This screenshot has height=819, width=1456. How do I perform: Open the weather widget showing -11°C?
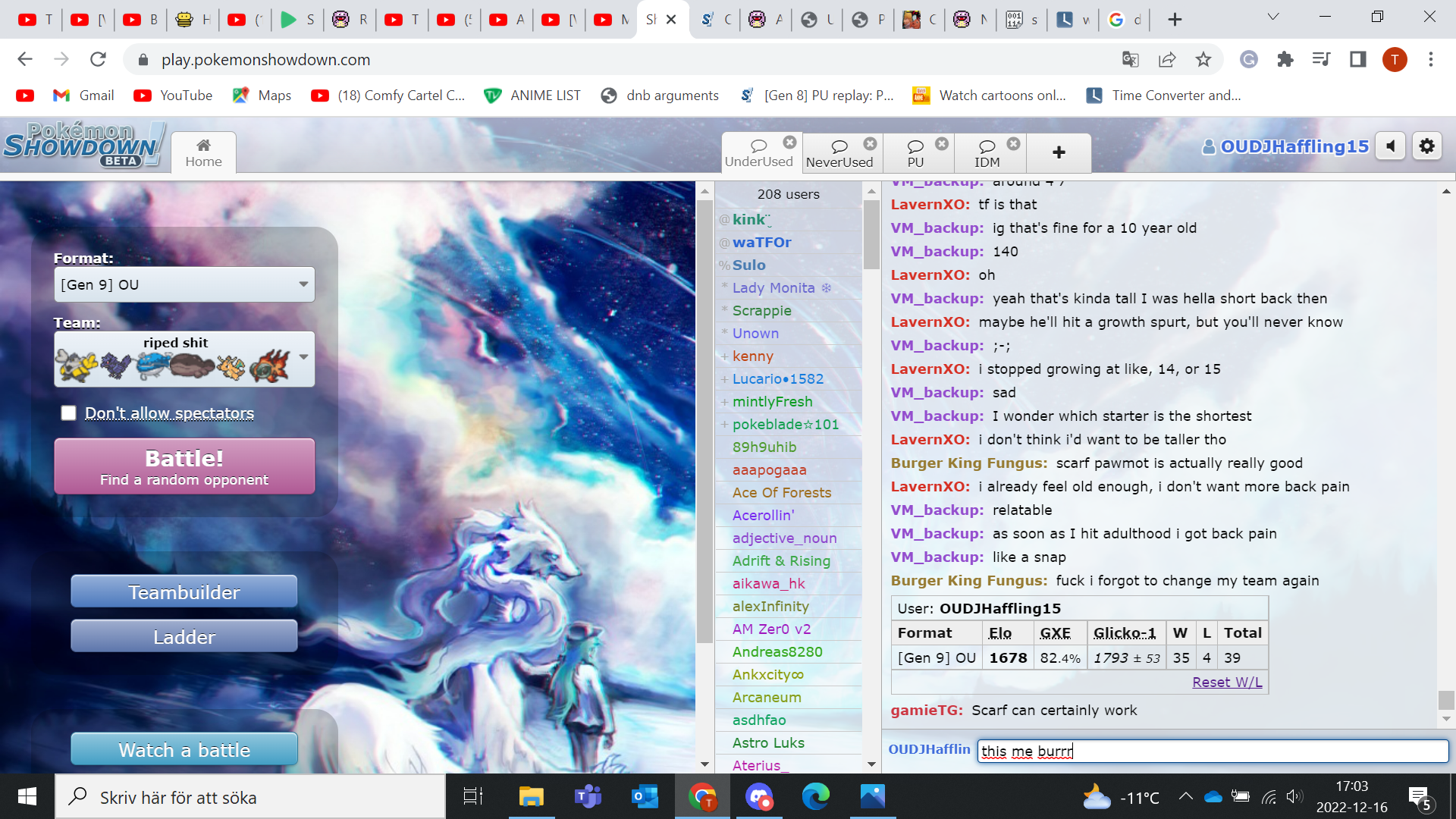1121,797
